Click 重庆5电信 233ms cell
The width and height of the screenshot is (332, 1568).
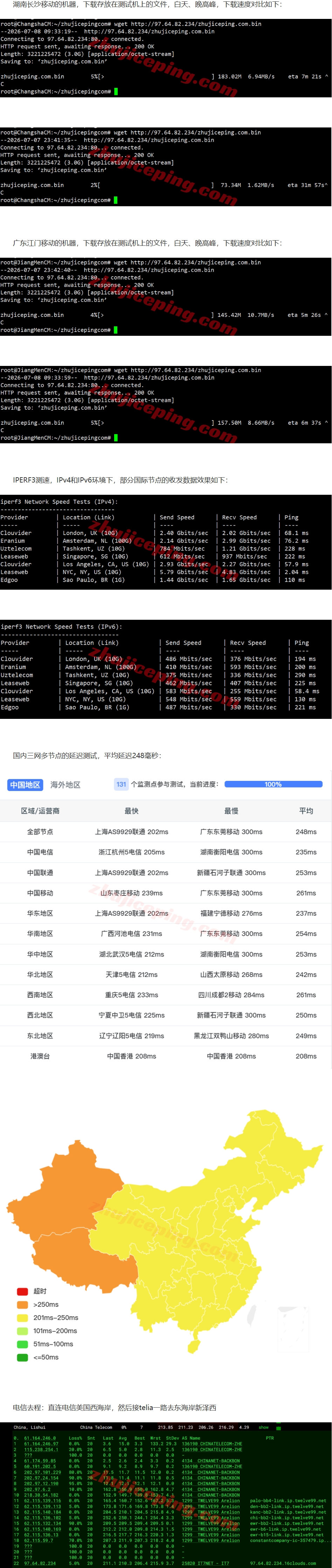click(132, 994)
